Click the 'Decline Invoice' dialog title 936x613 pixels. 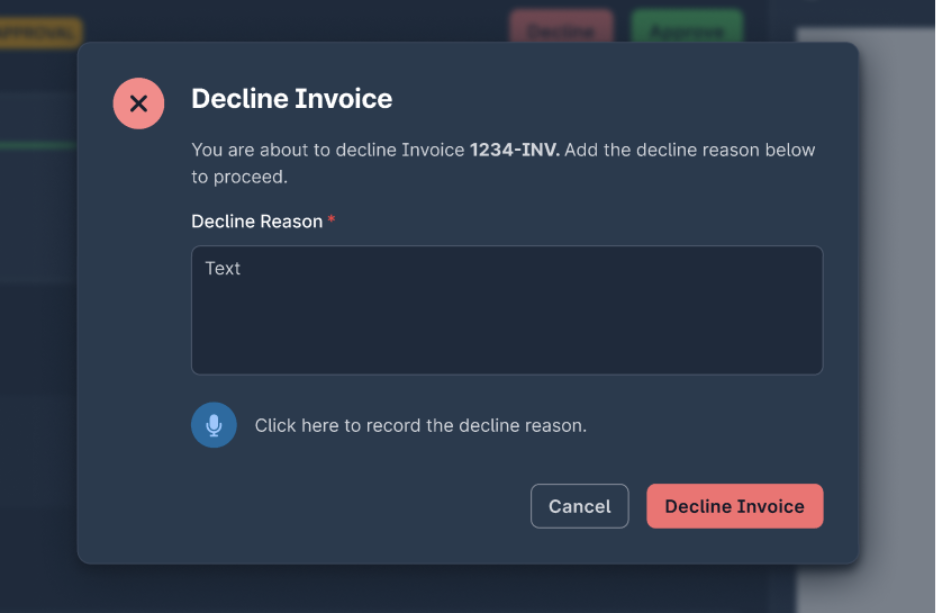point(291,99)
